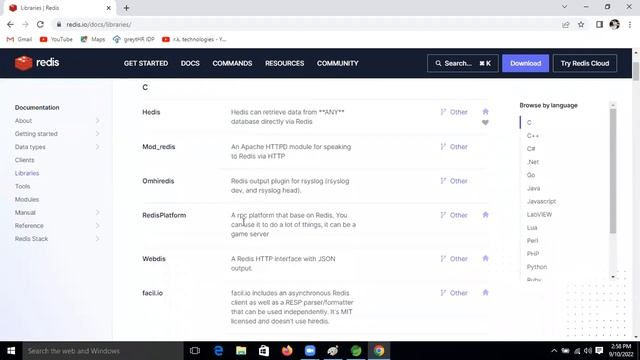Click the language list scrollbar thumb
Viewport: 640px width, 360px height.
coord(613,171)
